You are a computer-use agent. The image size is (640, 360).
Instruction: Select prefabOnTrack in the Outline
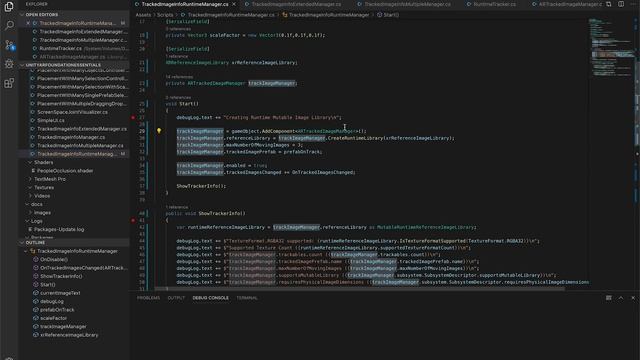(57, 310)
